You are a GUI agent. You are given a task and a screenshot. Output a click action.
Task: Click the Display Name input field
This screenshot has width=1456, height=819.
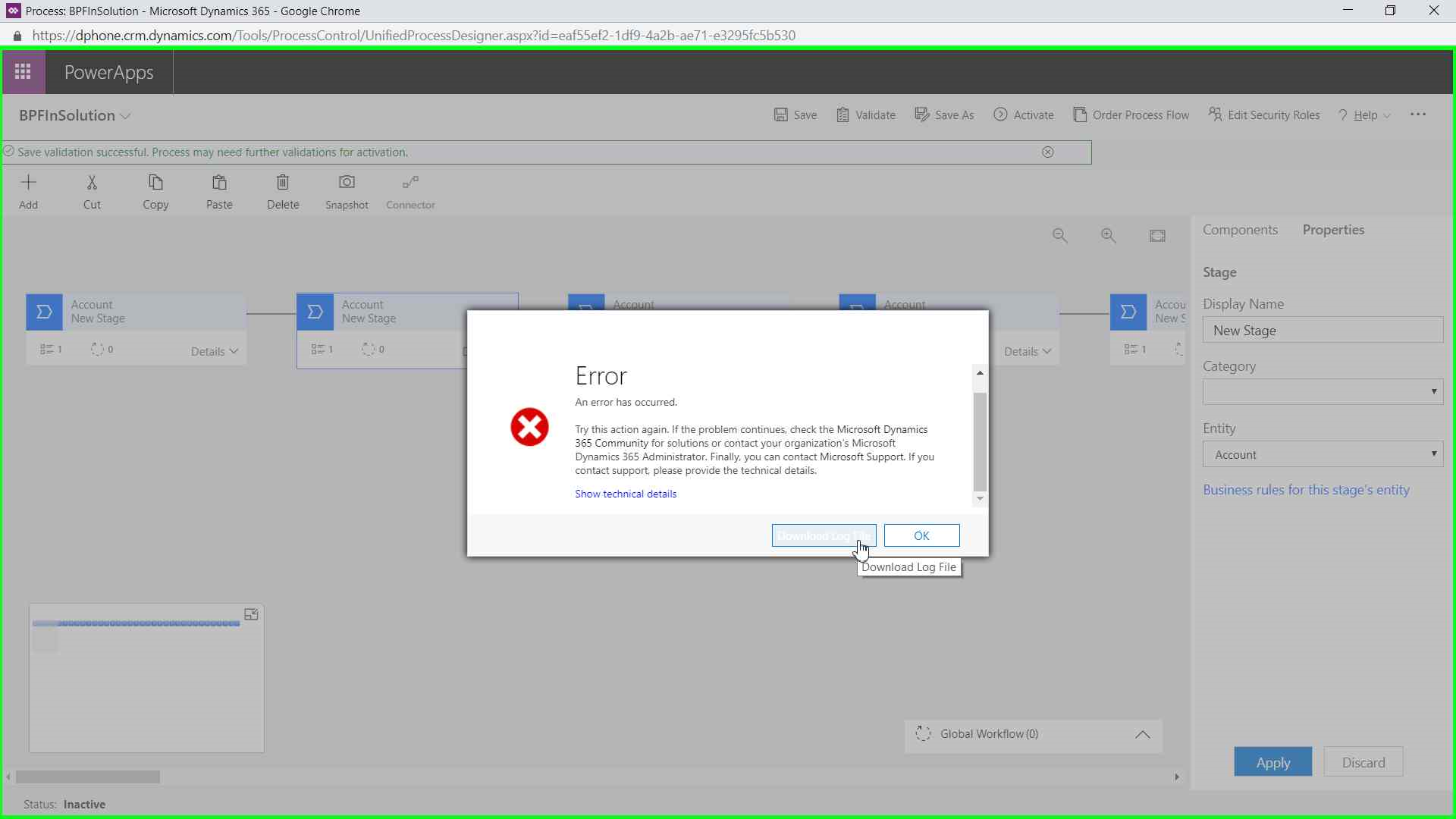click(x=1322, y=331)
